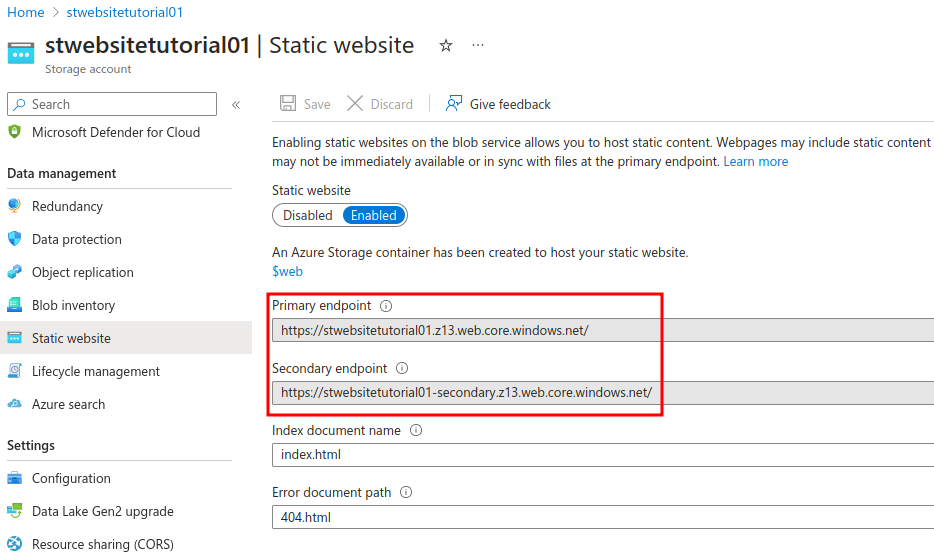Open Microsoft Defender for Cloud
934x555 pixels.
(116, 132)
